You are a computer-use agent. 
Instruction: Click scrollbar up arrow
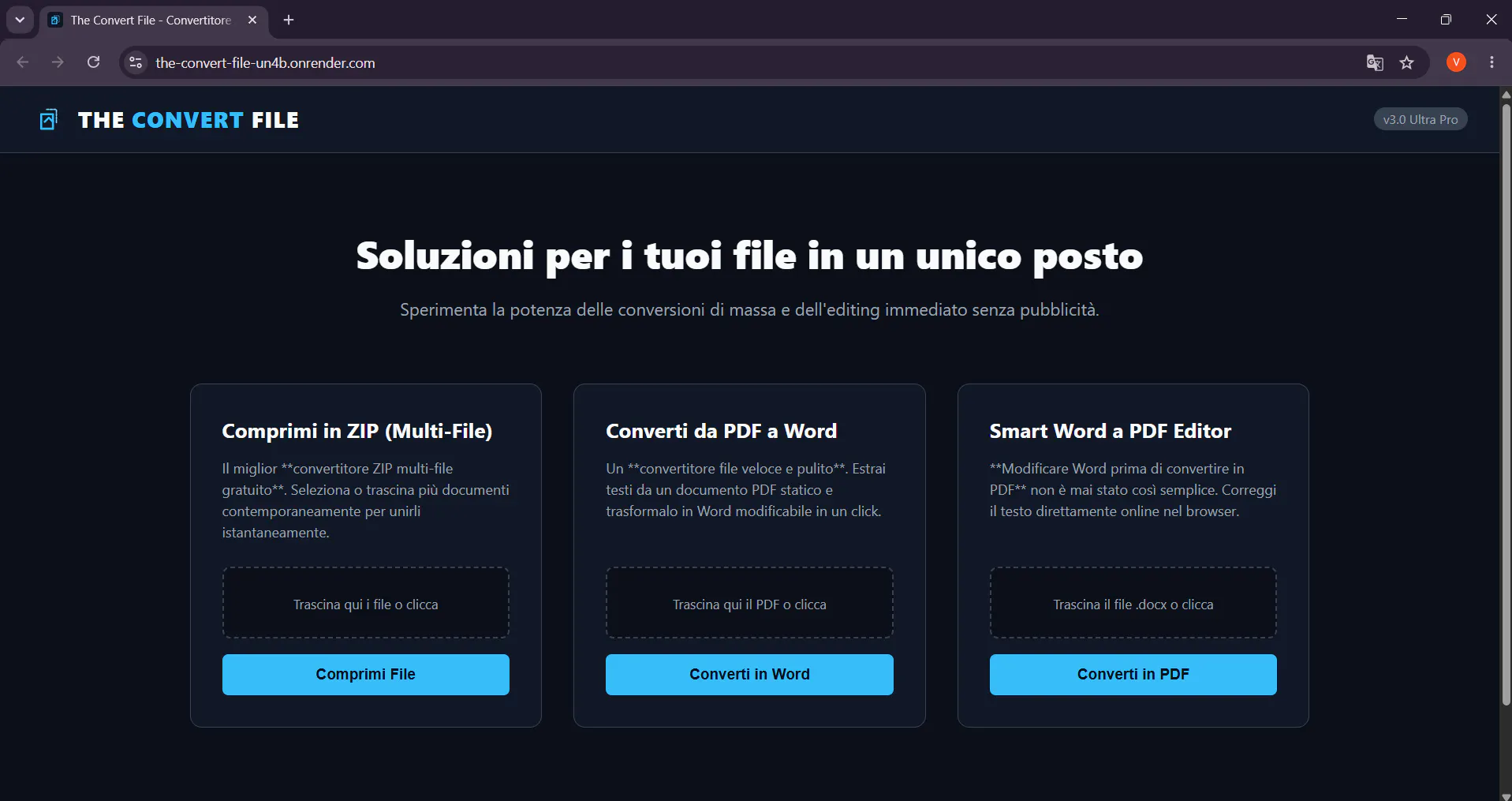pos(1506,94)
